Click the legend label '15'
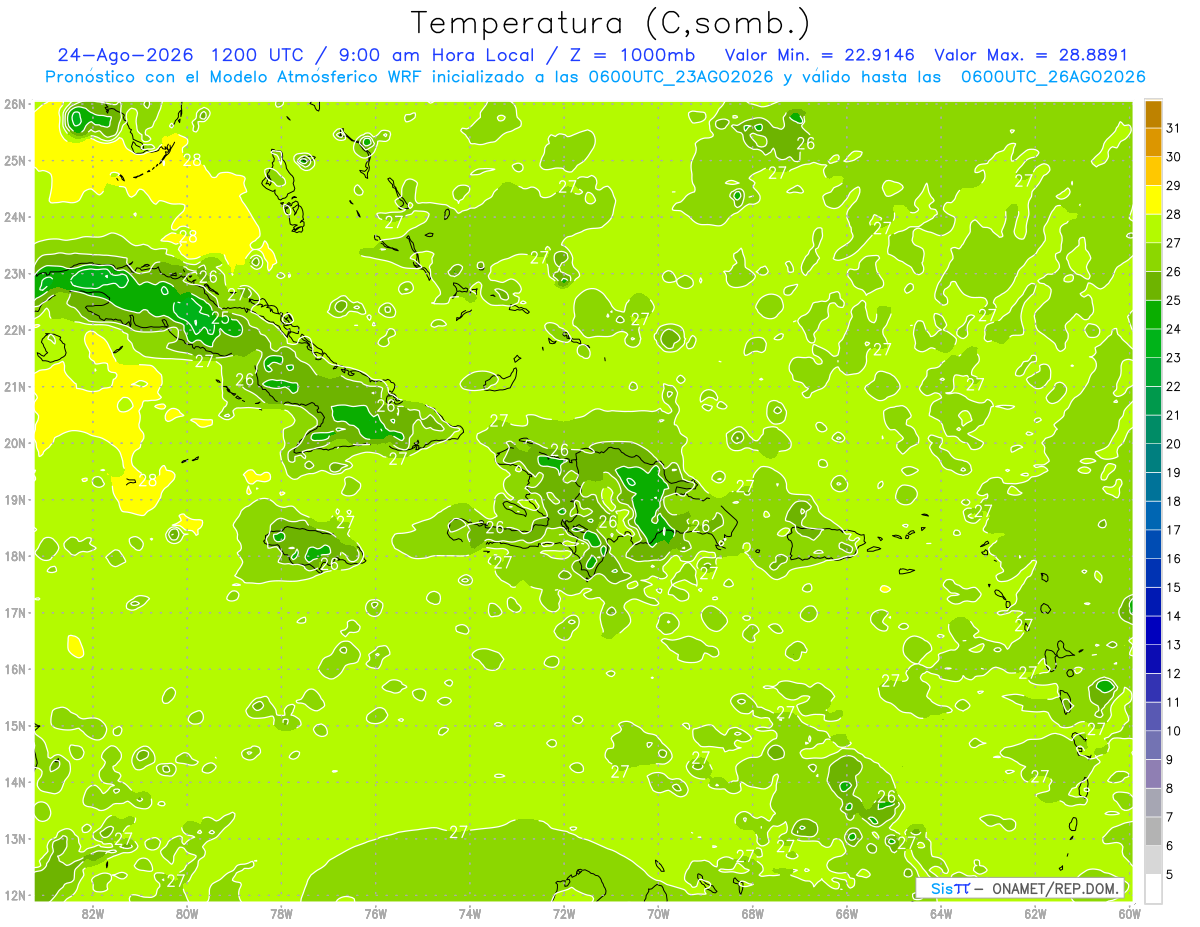The width and height of the screenshot is (1200, 927). [1174, 588]
